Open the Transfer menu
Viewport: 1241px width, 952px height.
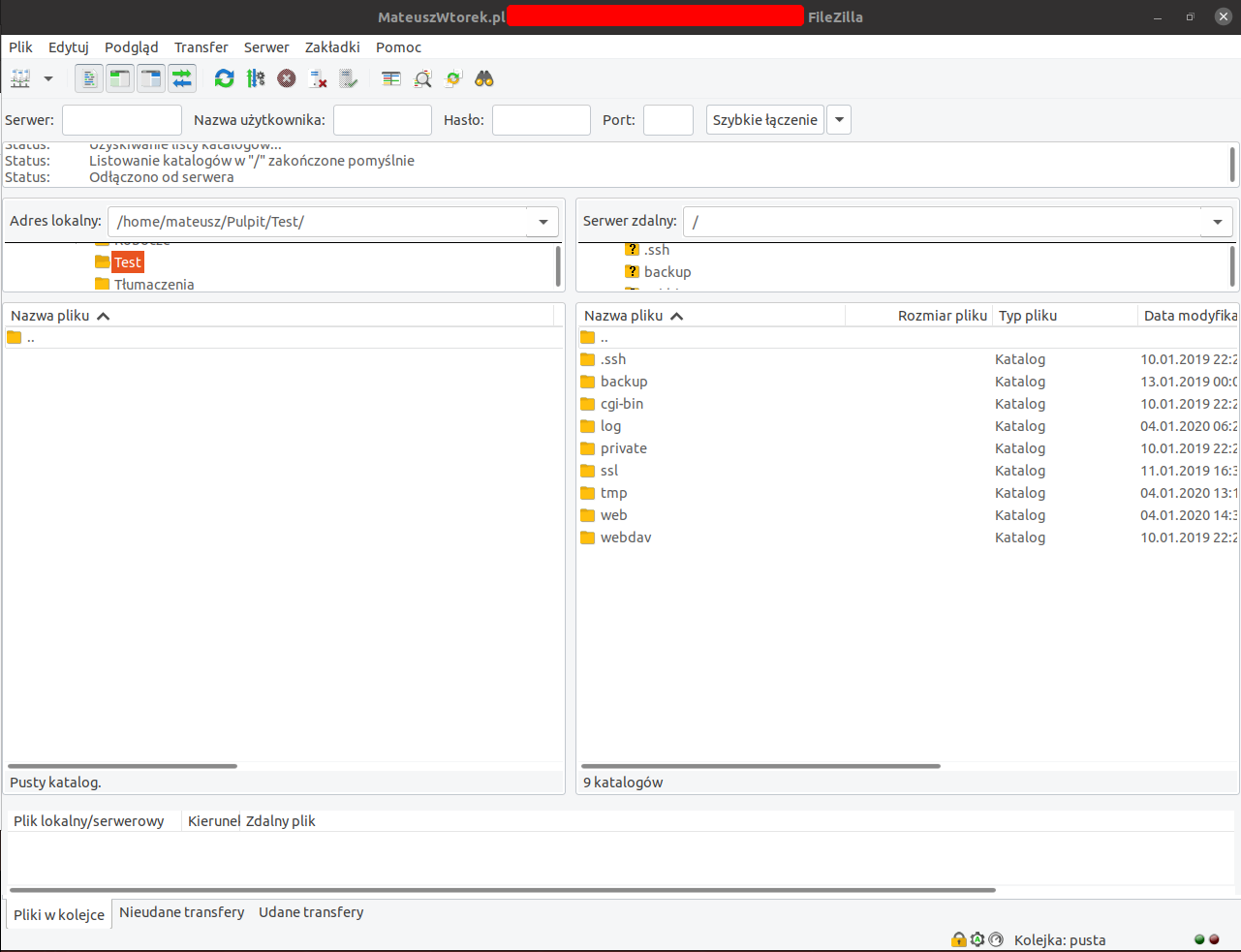(x=202, y=46)
